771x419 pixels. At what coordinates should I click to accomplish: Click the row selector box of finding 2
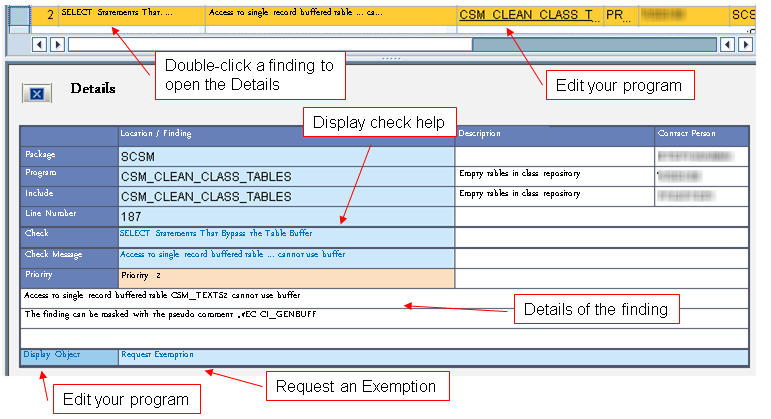pos(18,15)
